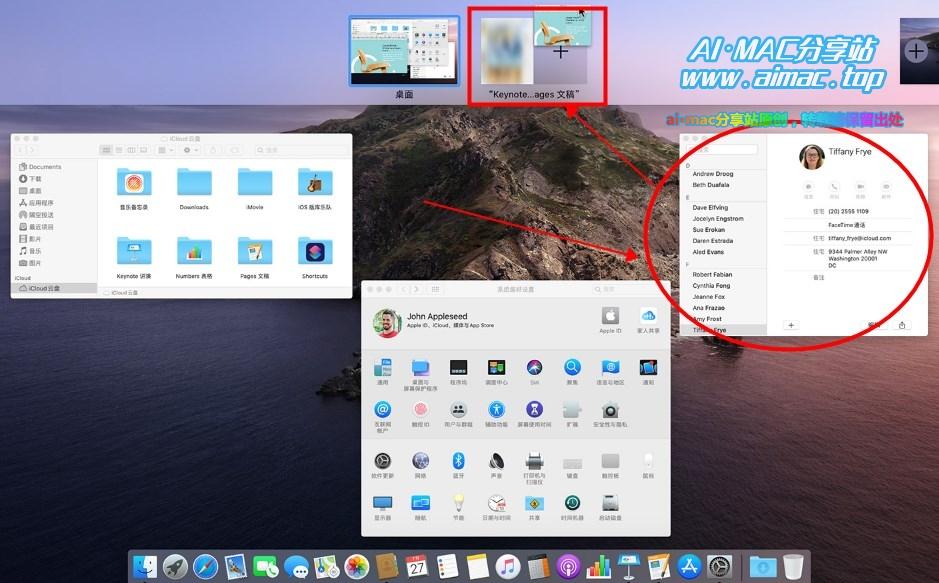Open Internet Accounts @ icon
This screenshot has height=583, width=939.
[383, 409]
